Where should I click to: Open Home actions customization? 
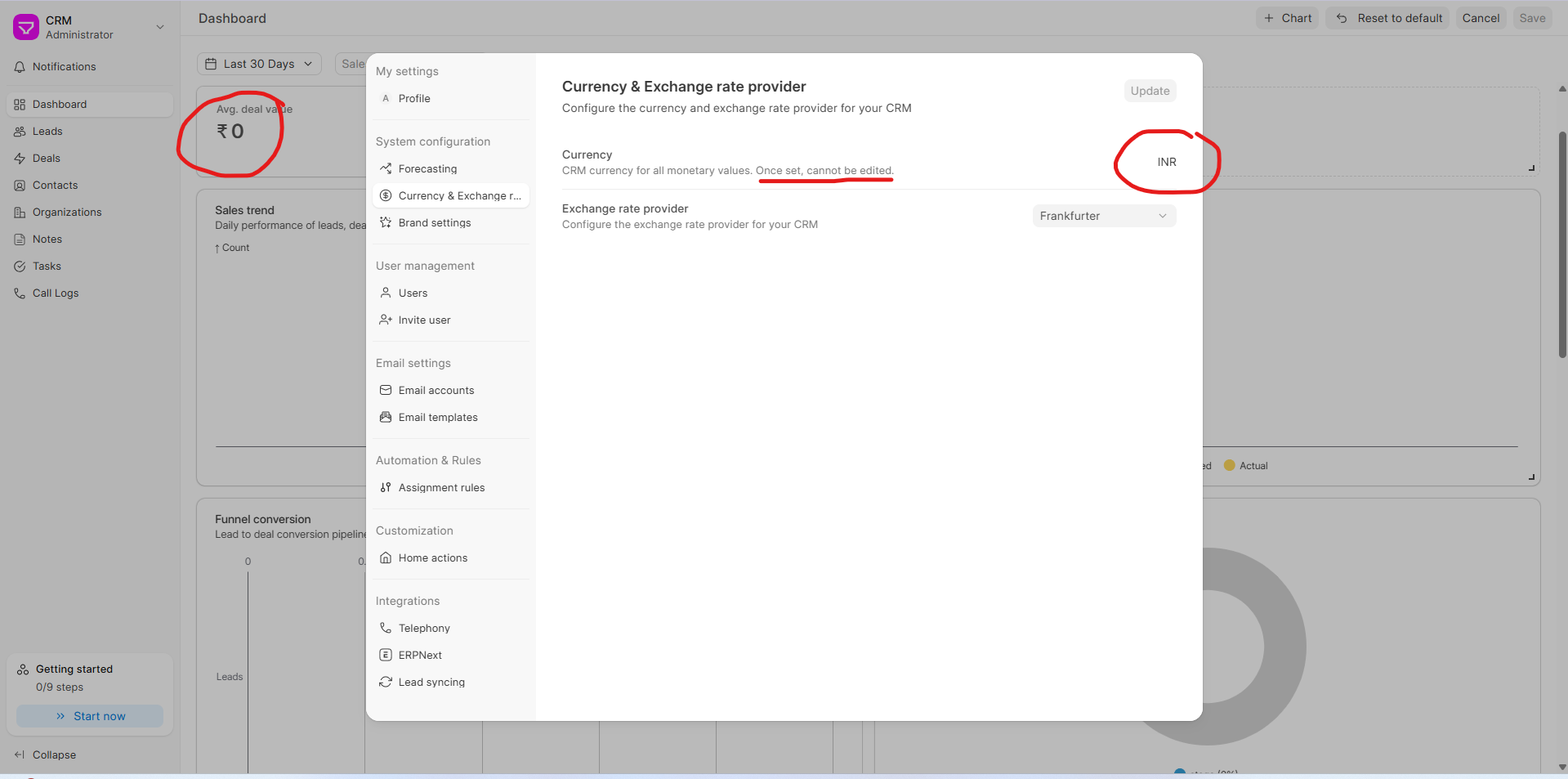432,557
